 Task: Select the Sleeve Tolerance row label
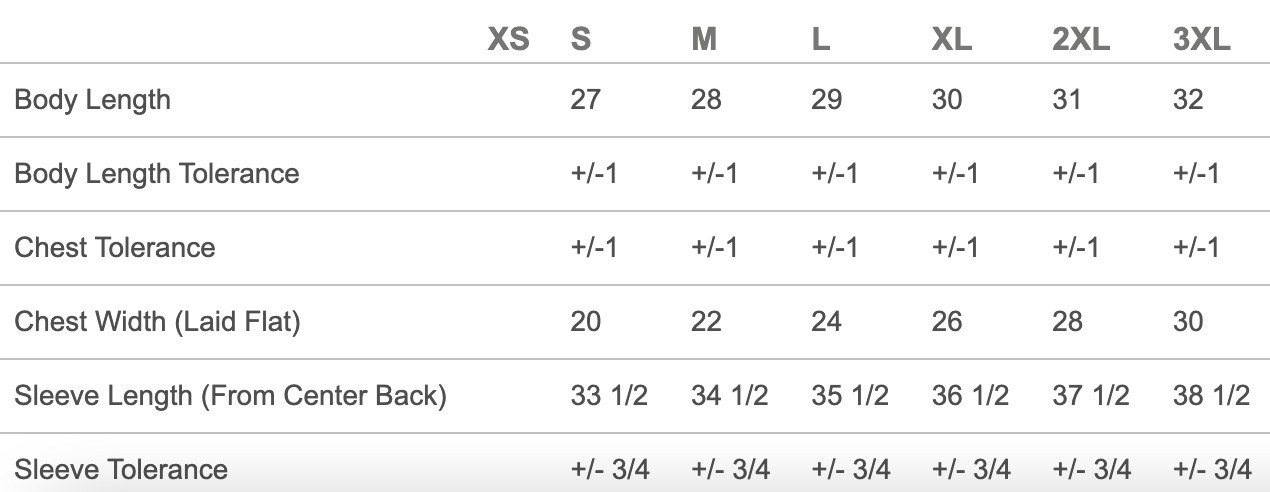tap(121, 469)
